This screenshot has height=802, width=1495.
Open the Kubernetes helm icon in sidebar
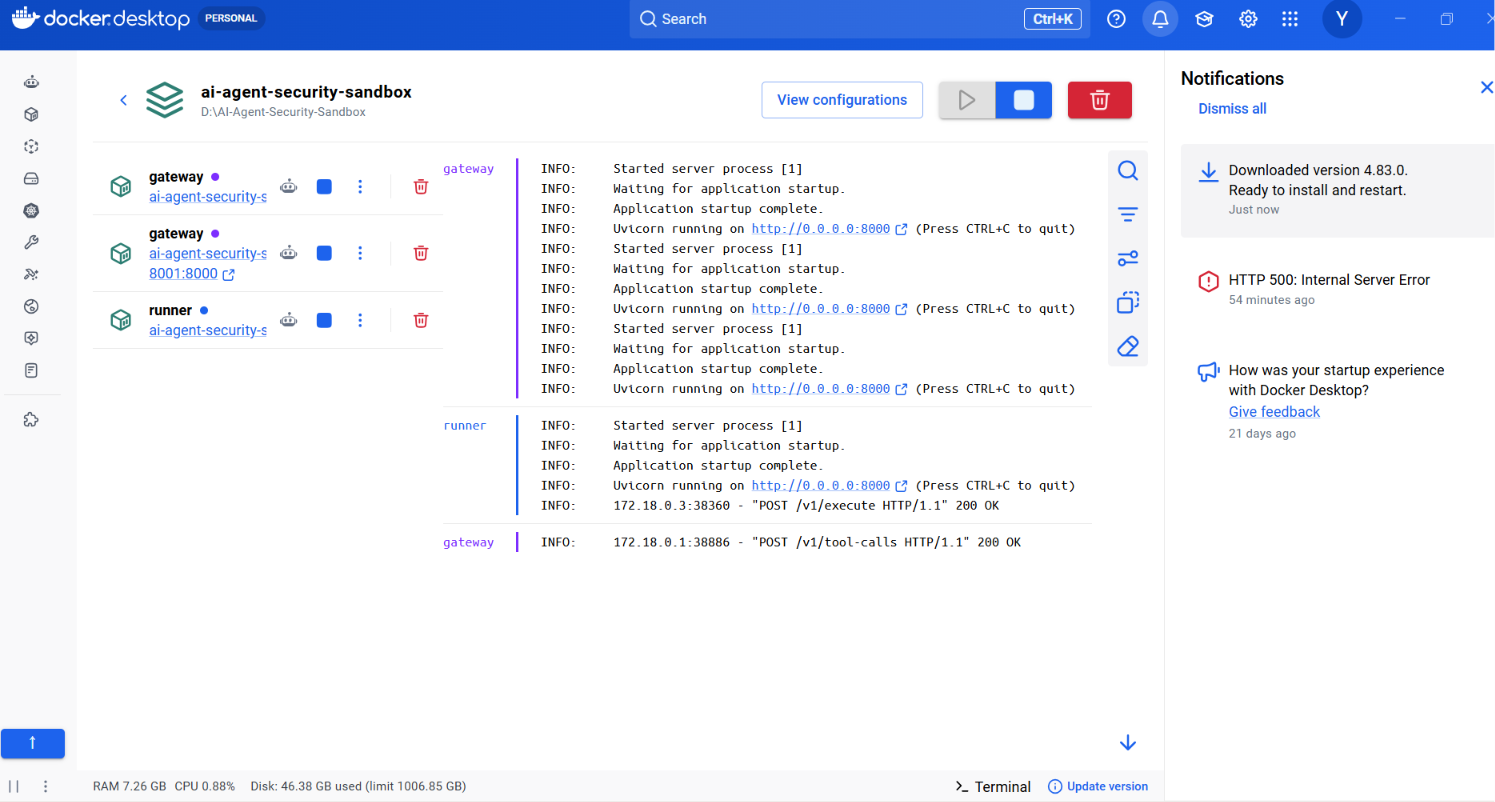(31, 210)
